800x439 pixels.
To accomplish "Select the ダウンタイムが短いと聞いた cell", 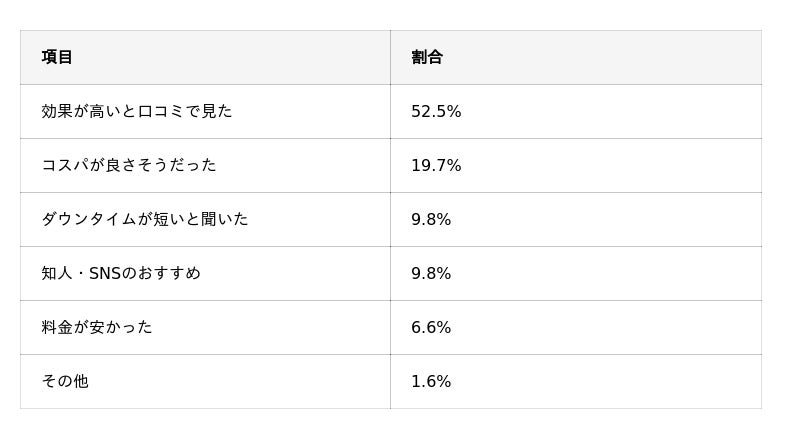I will coord(144,219).
